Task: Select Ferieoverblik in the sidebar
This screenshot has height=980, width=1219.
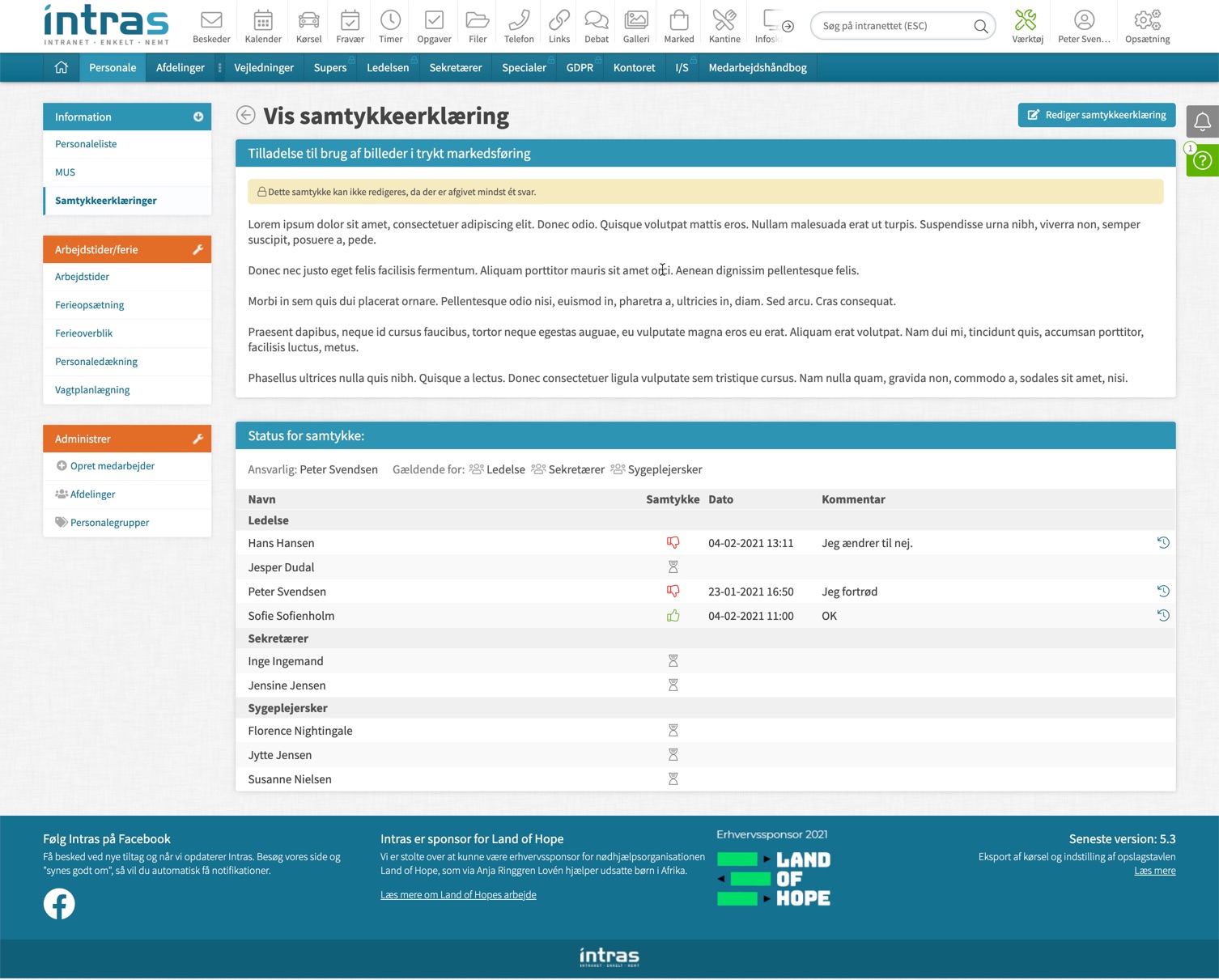Action: [84, 333]
